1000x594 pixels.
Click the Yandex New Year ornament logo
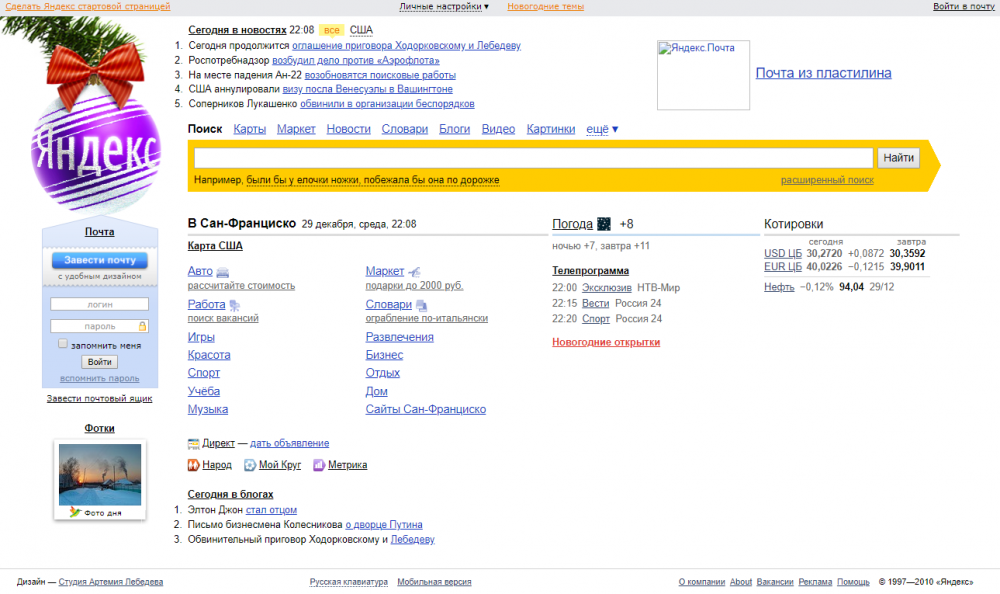(96, 152)
